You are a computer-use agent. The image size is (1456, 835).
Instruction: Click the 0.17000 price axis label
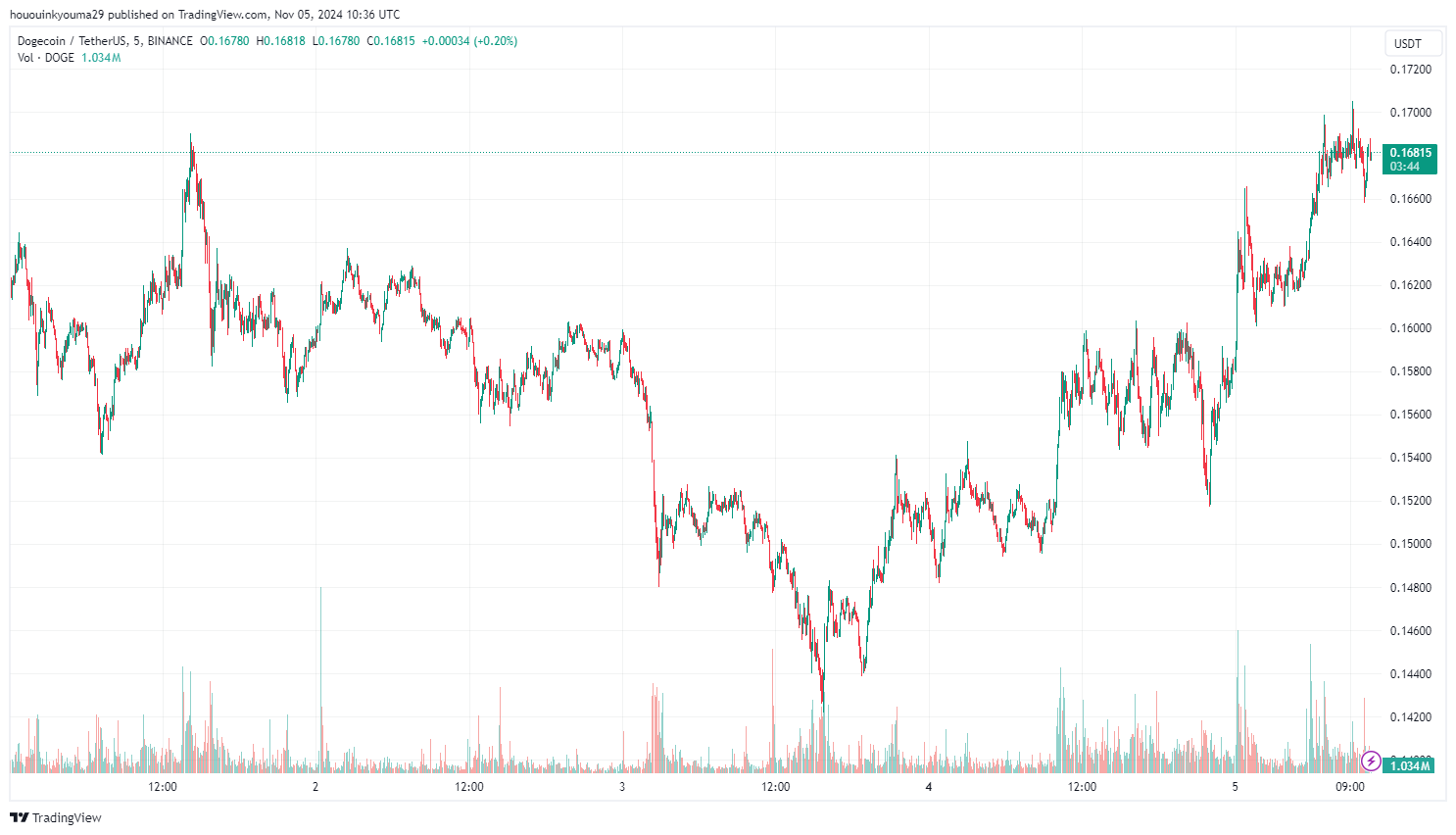[1411, 113]
